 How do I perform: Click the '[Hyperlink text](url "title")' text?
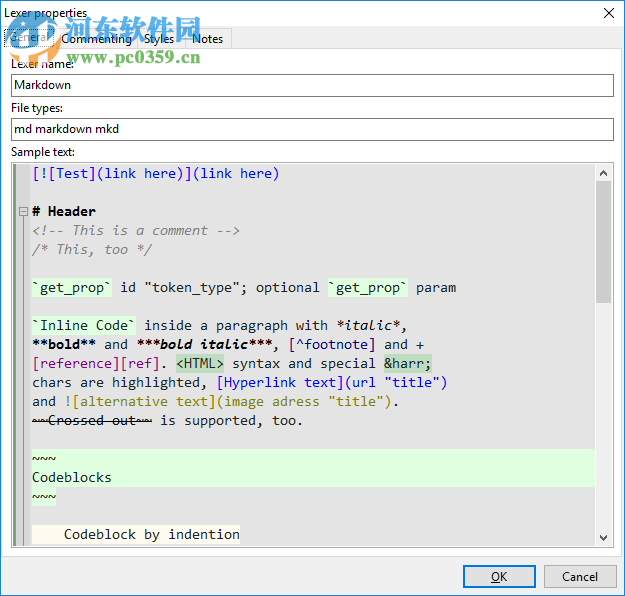point(332,383)
